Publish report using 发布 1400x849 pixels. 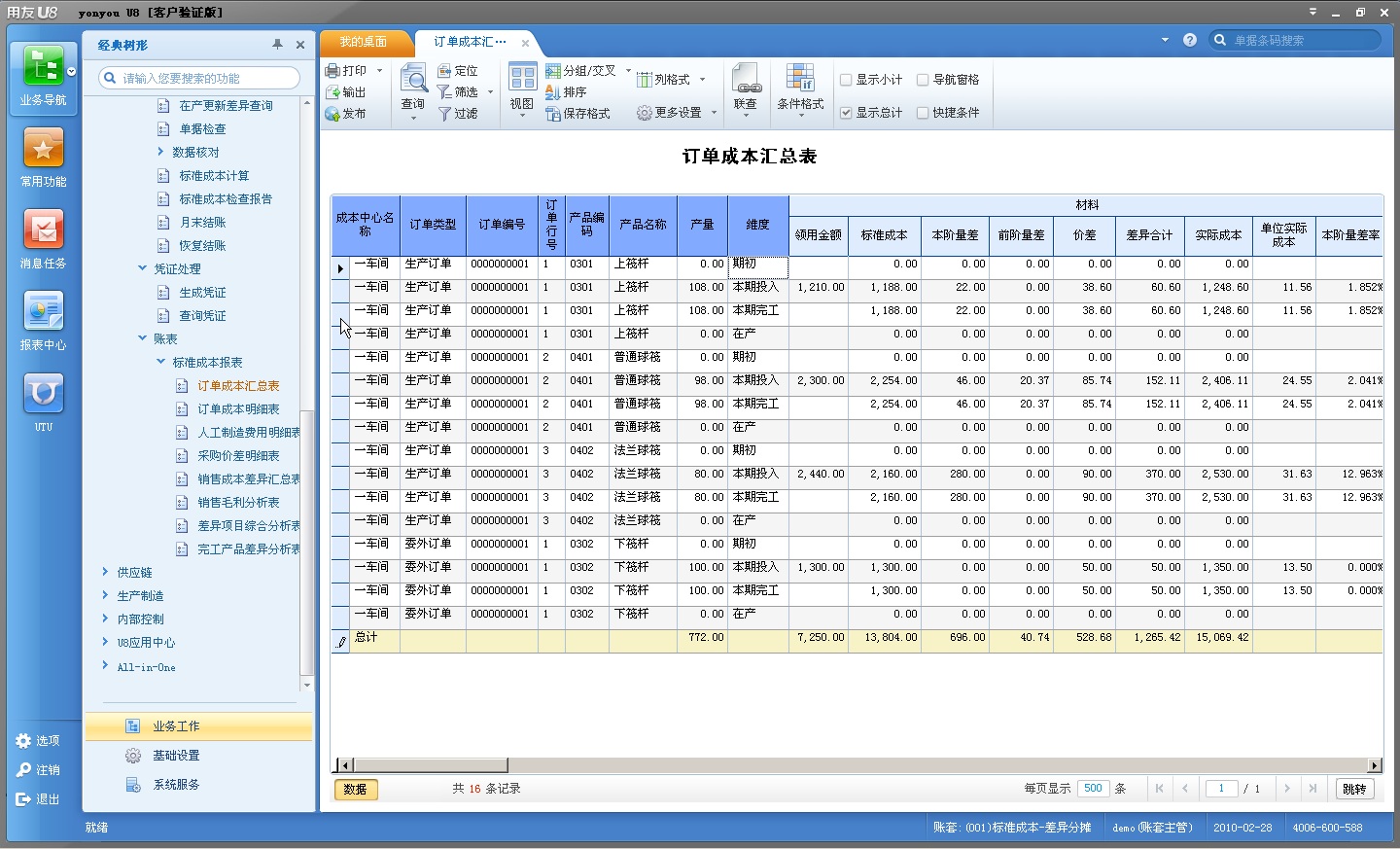coord(346,114)
